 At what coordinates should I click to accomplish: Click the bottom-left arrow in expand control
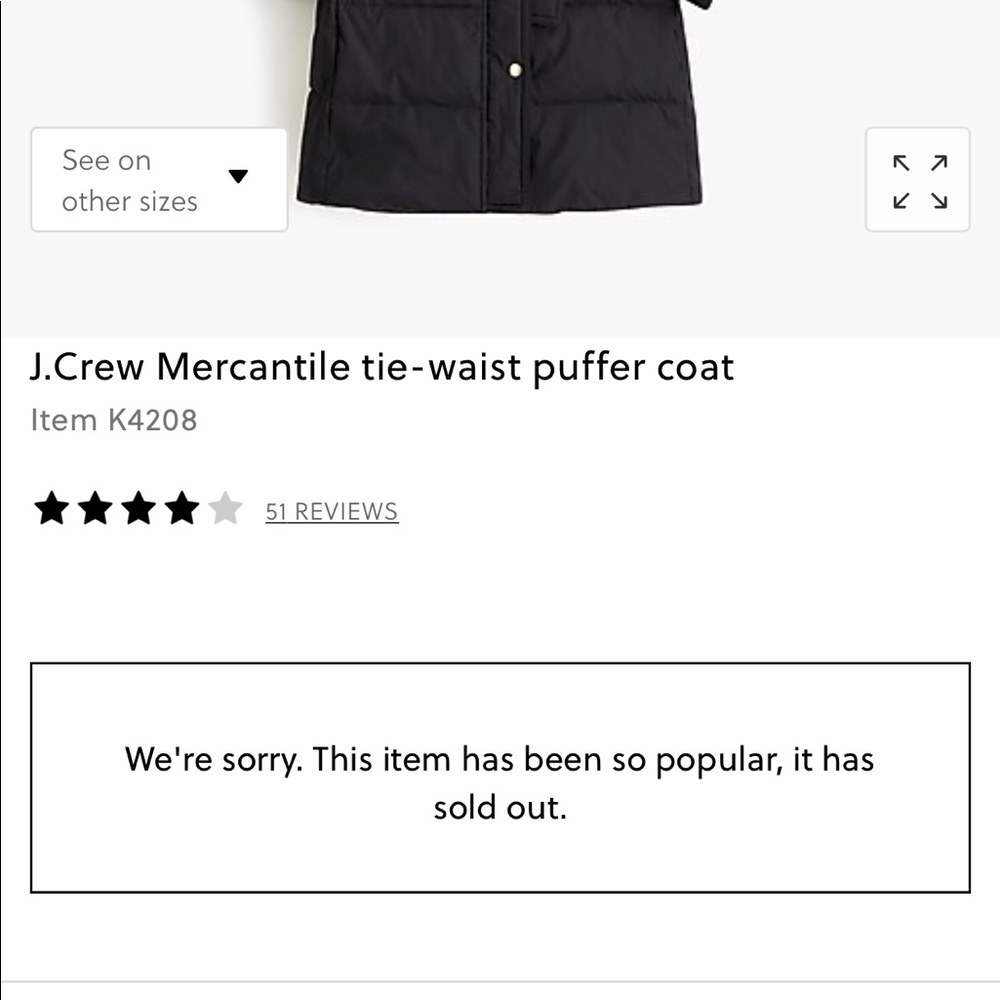(900, 200)
